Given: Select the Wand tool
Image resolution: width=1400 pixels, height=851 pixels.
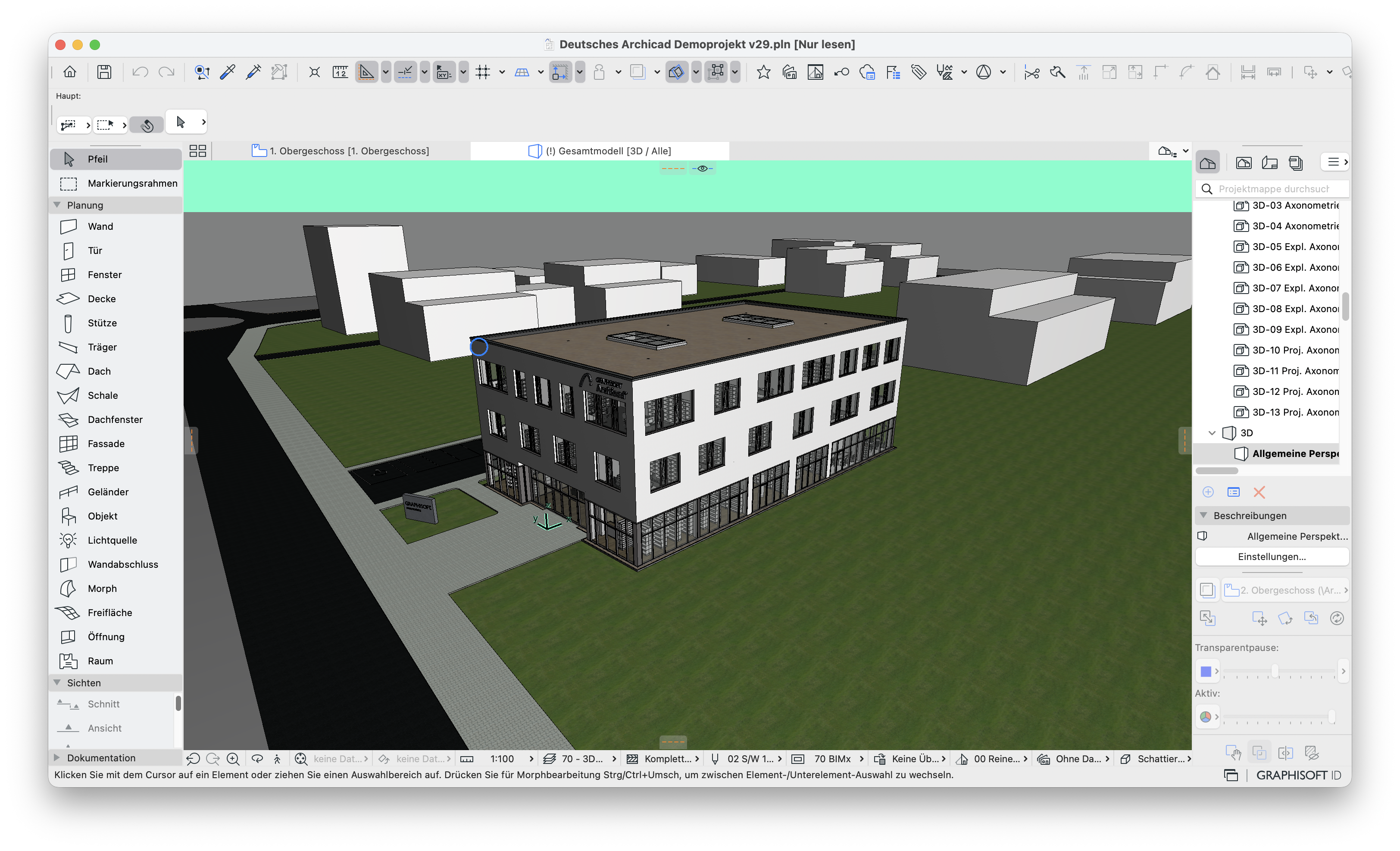Looking at the screenshot, I should tap(116, 226).
